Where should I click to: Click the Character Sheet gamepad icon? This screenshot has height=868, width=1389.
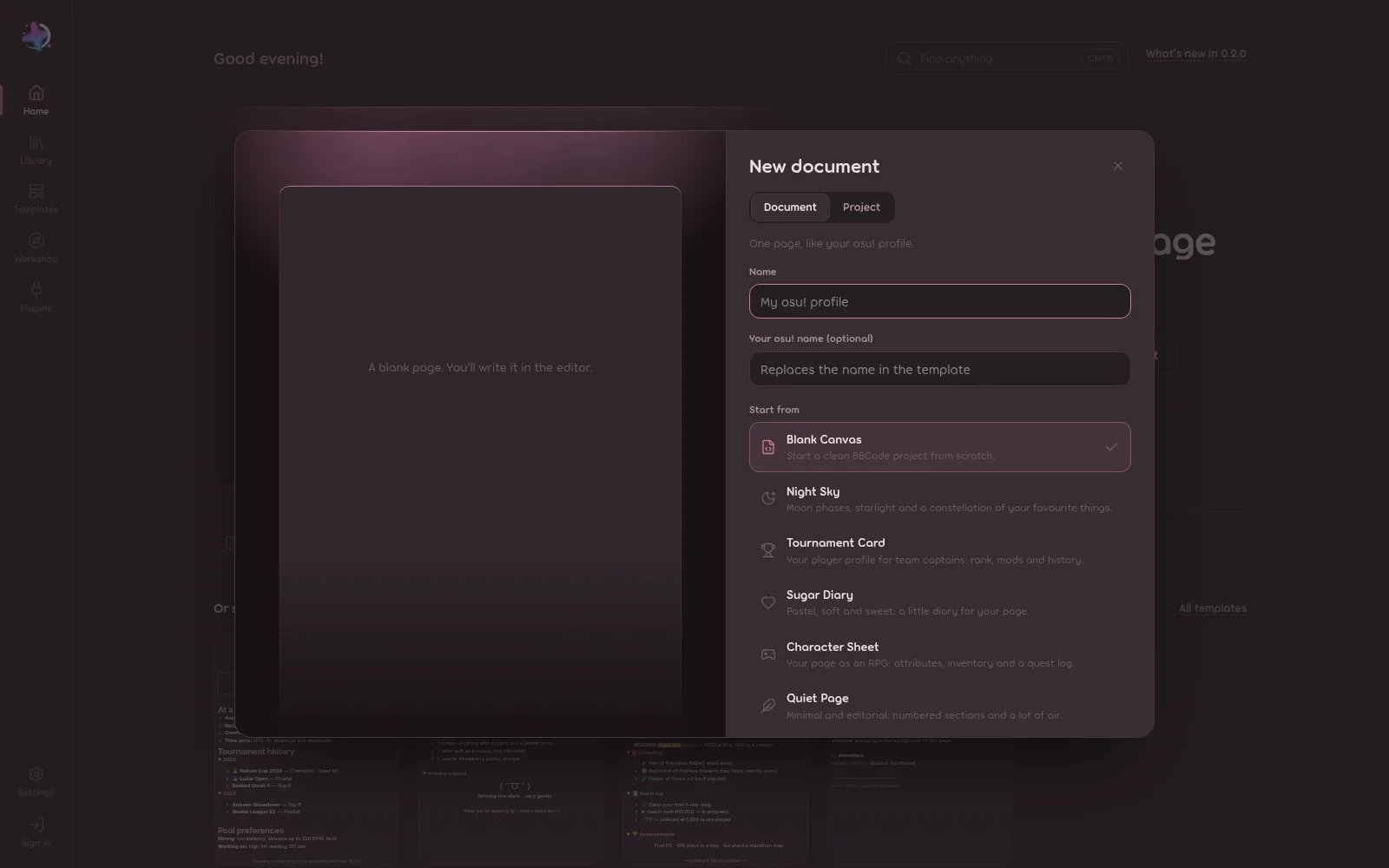[768, 654]
